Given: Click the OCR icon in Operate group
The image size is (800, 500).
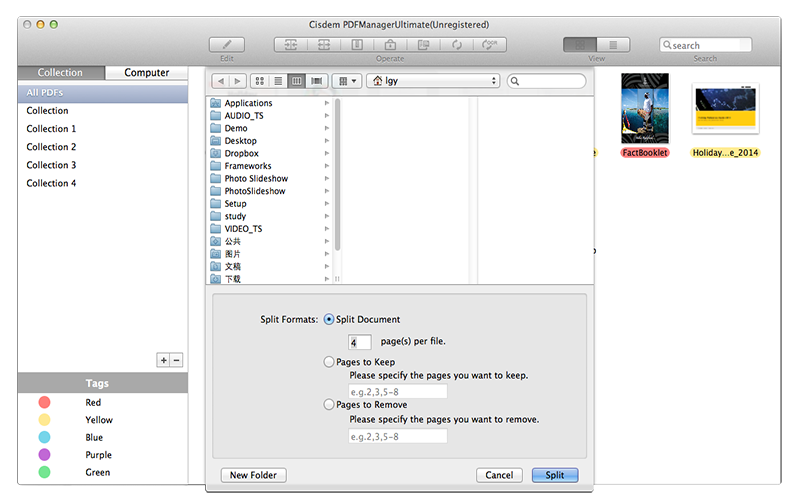Looking at the screenshot, I should click(490, 45).
